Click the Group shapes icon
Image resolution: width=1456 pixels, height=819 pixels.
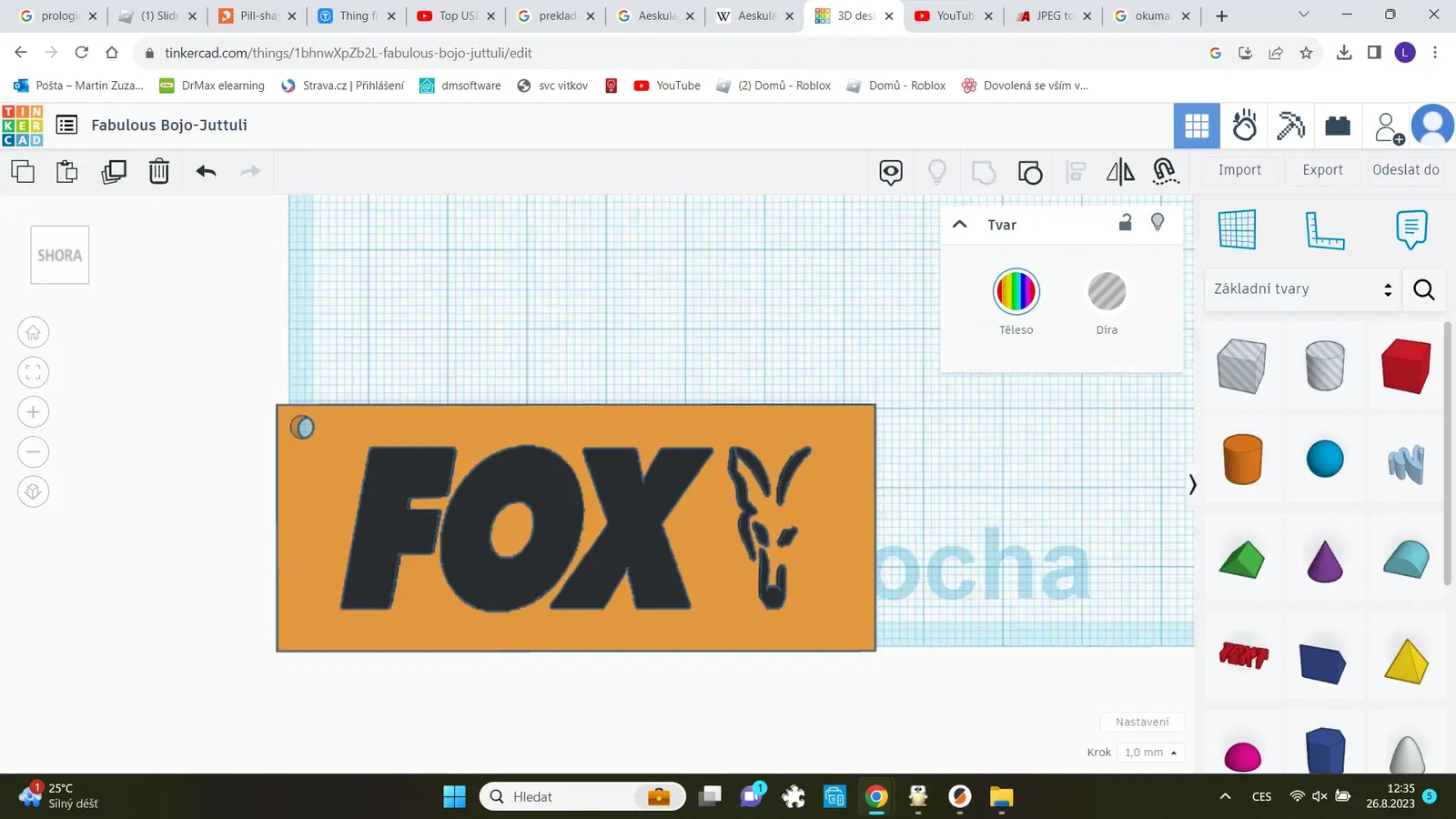pos(984,172)
